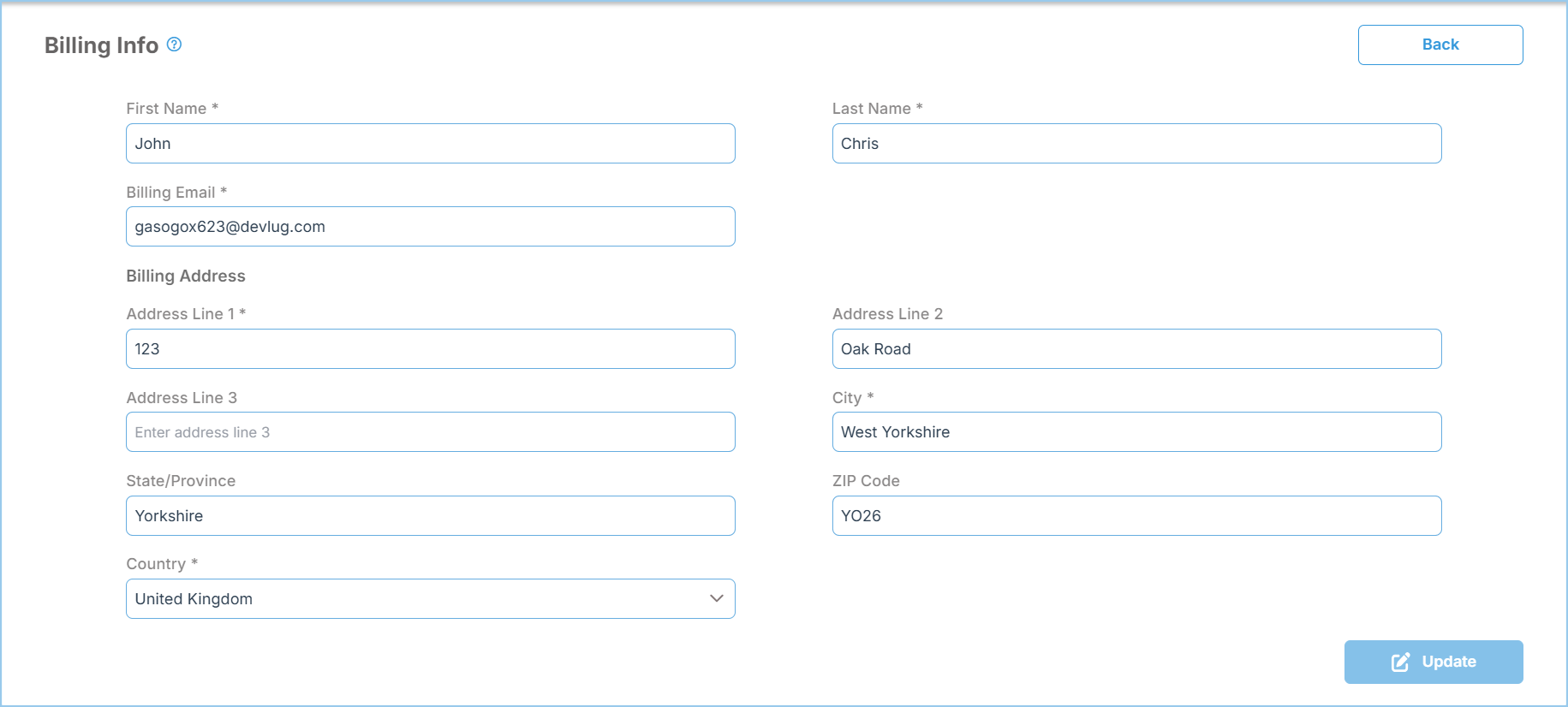
Task: Click the pencil icon on the Update button
Action: (x=1400, y=662)
